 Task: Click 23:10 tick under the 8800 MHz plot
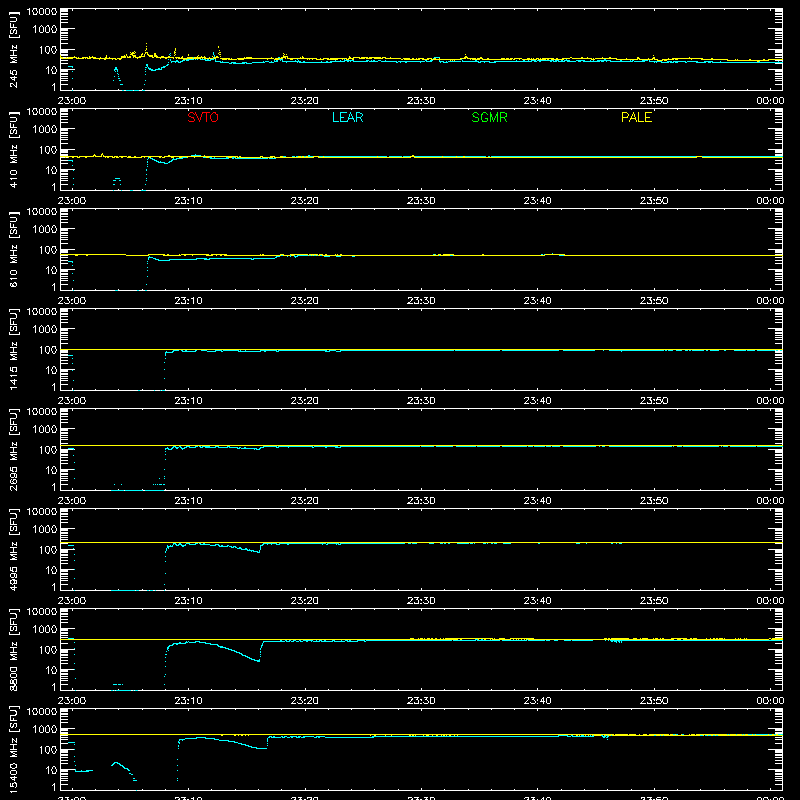188,701
